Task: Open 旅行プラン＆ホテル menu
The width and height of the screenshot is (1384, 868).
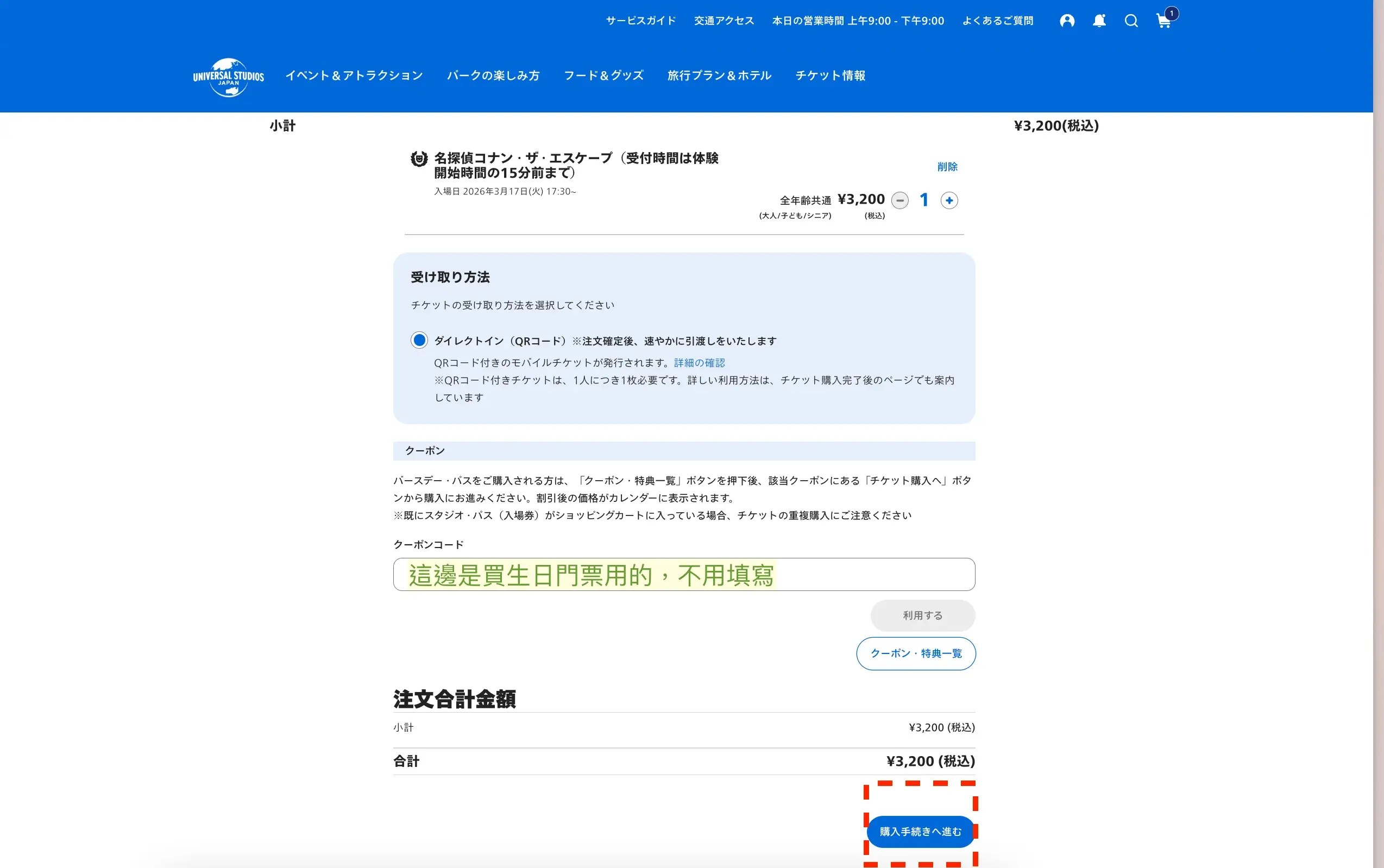Action: pyautogui.click(x=719, y=76)
